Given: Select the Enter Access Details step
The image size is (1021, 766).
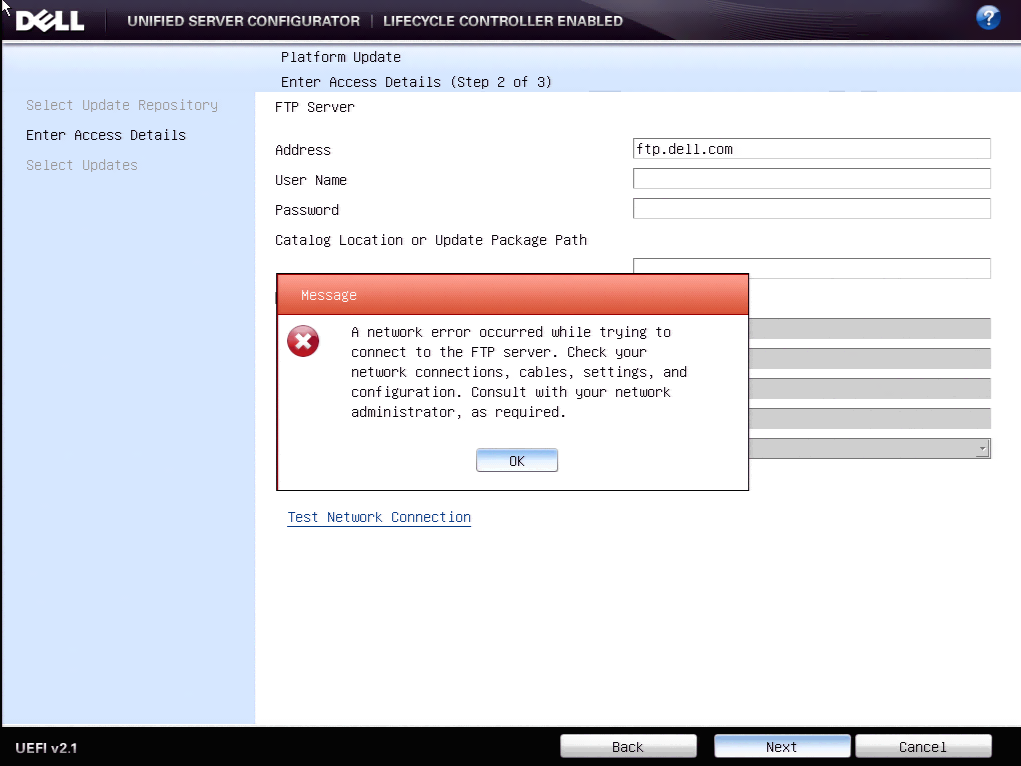Looking at the screenshot, I should pyautogui.click(x=106, y=134).
